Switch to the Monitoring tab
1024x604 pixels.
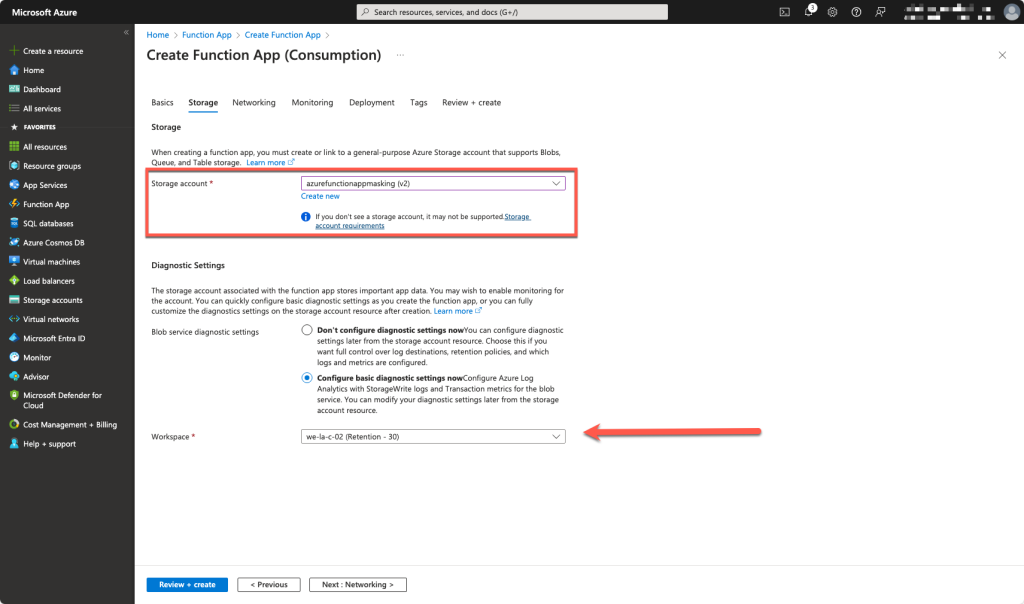[x=312, y=103]
